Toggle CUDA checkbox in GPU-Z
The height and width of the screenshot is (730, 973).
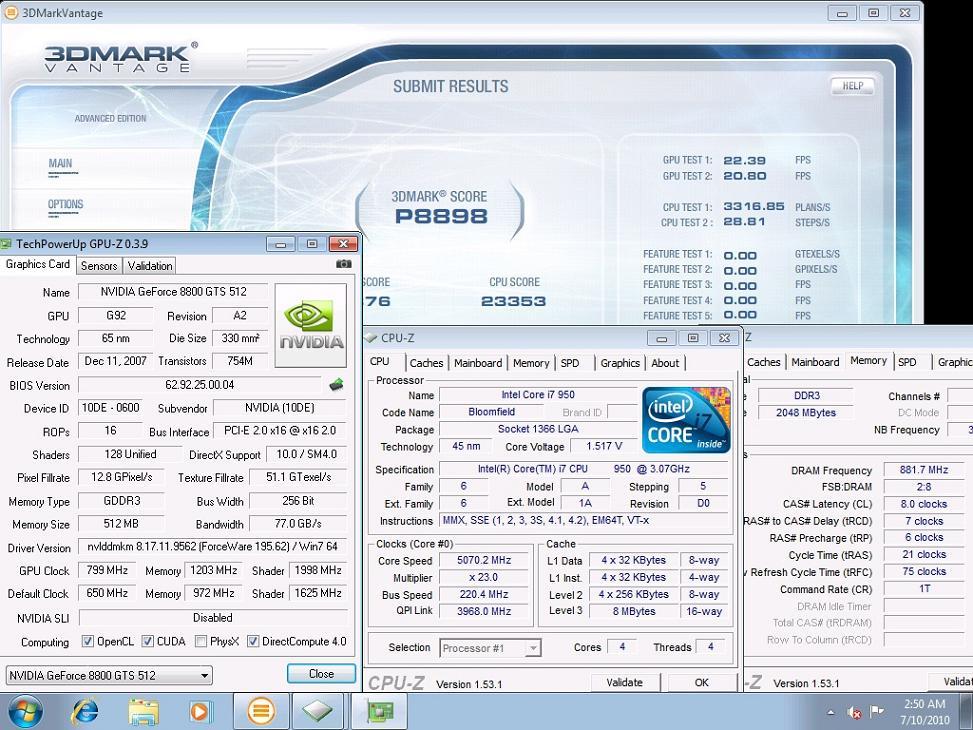pos(148,641)
